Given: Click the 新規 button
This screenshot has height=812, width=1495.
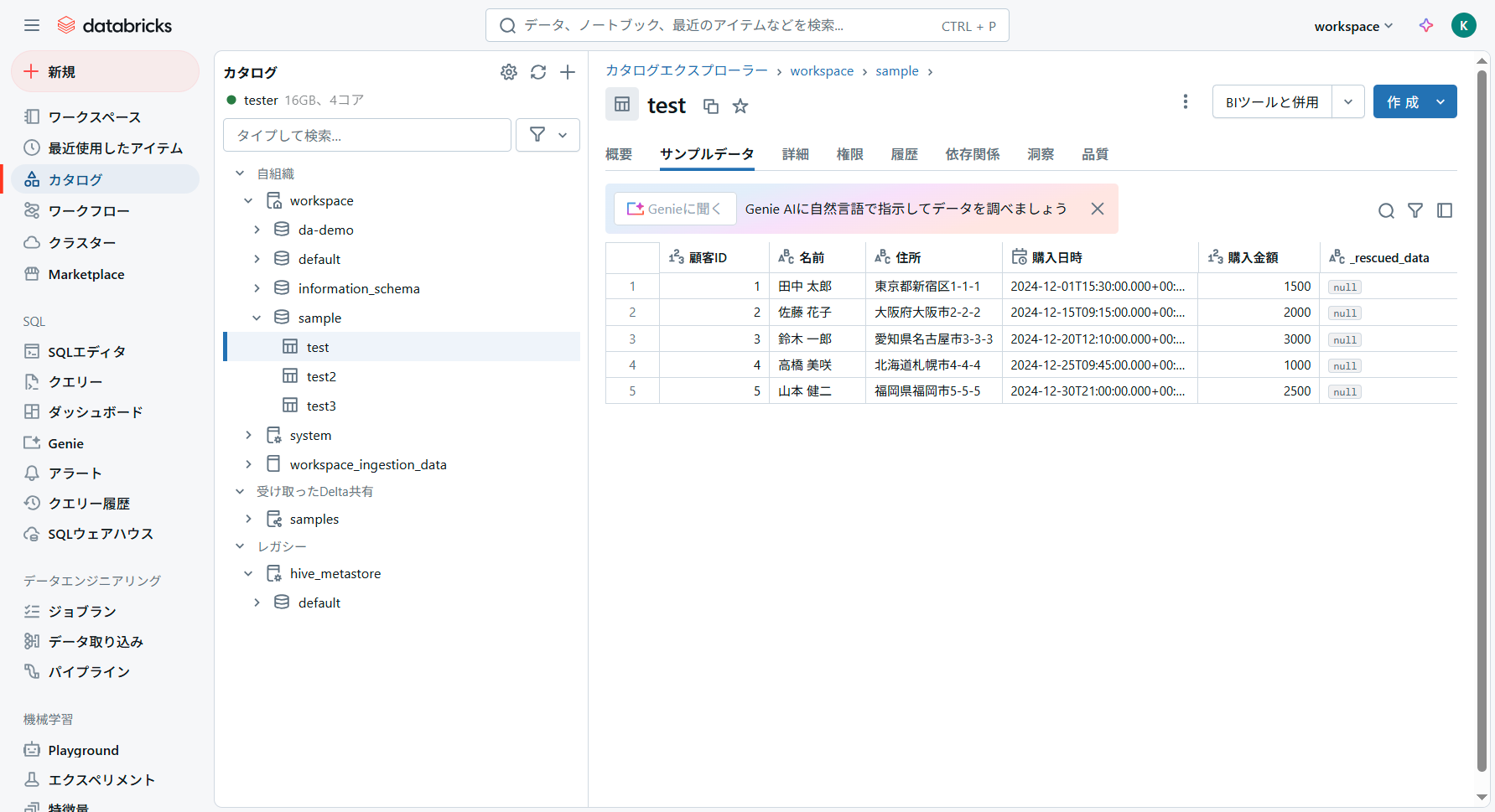Looking at the screenshot, I should tap(105, 71).
